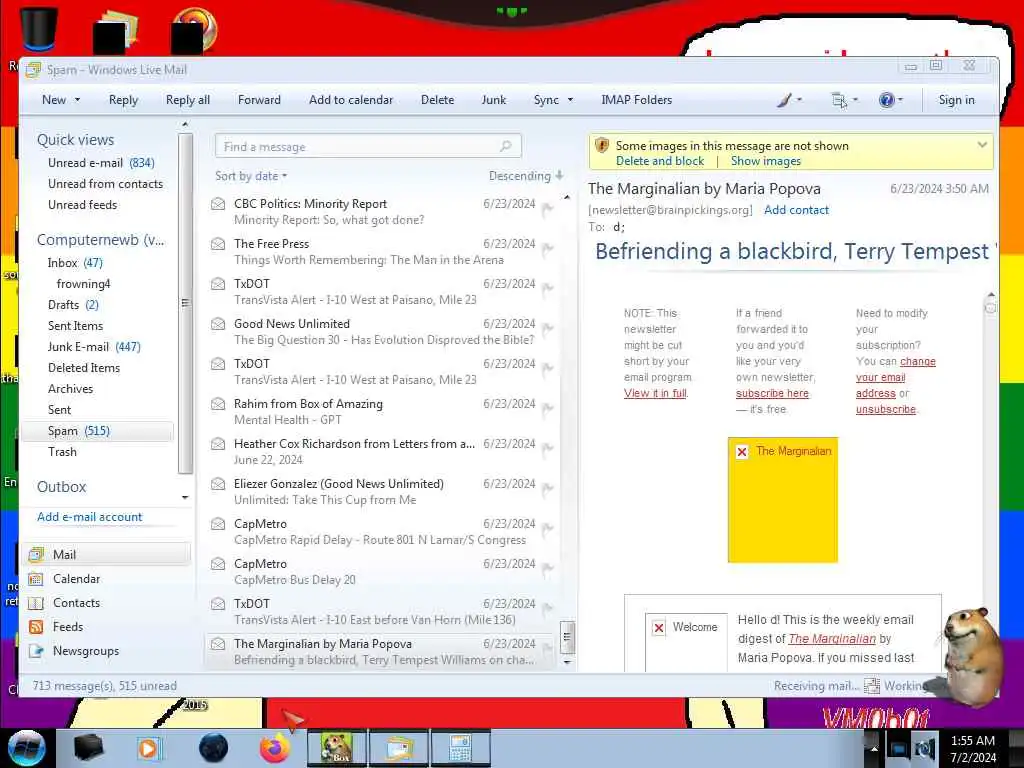Click the volume icon in system tray

[925, 748]
